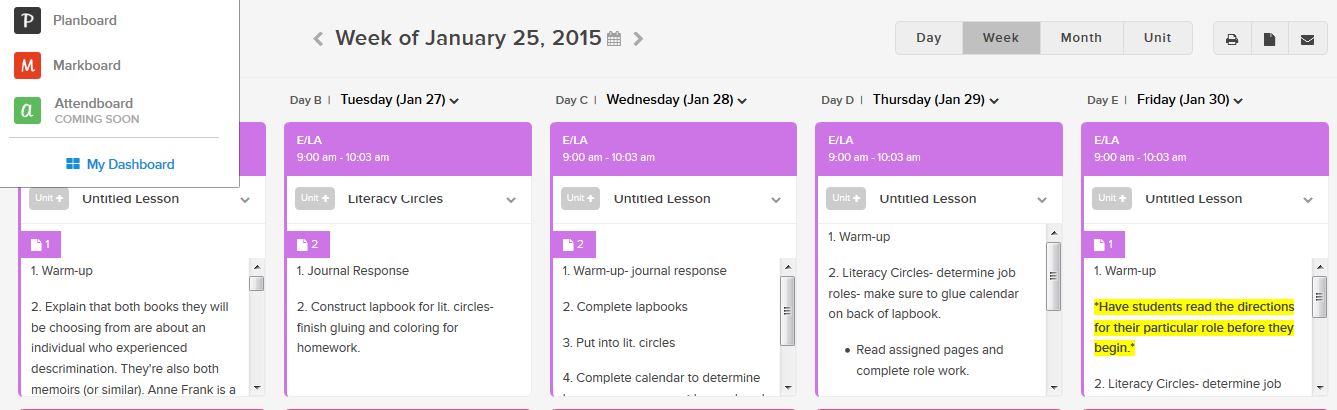Click the Planboard app icon

[27, 20]
